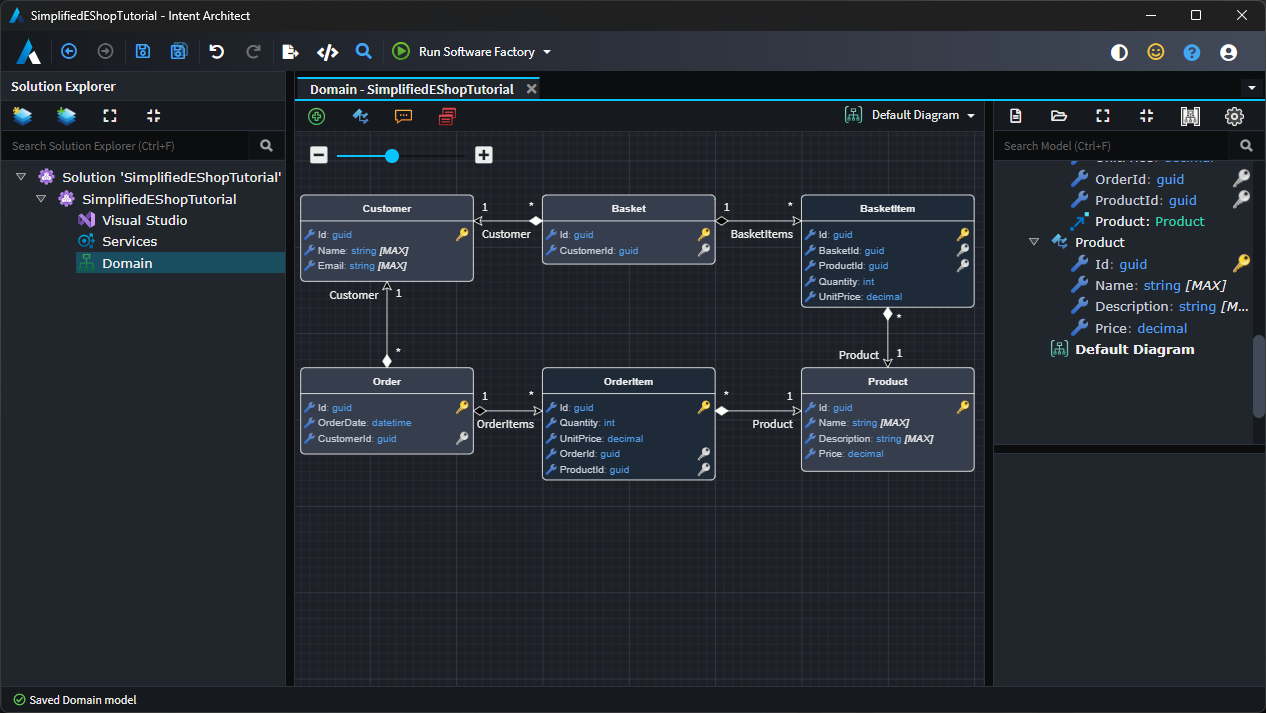1266x713 pixels.
Task: Click the Save All double-disk icon
Action: 179,52
